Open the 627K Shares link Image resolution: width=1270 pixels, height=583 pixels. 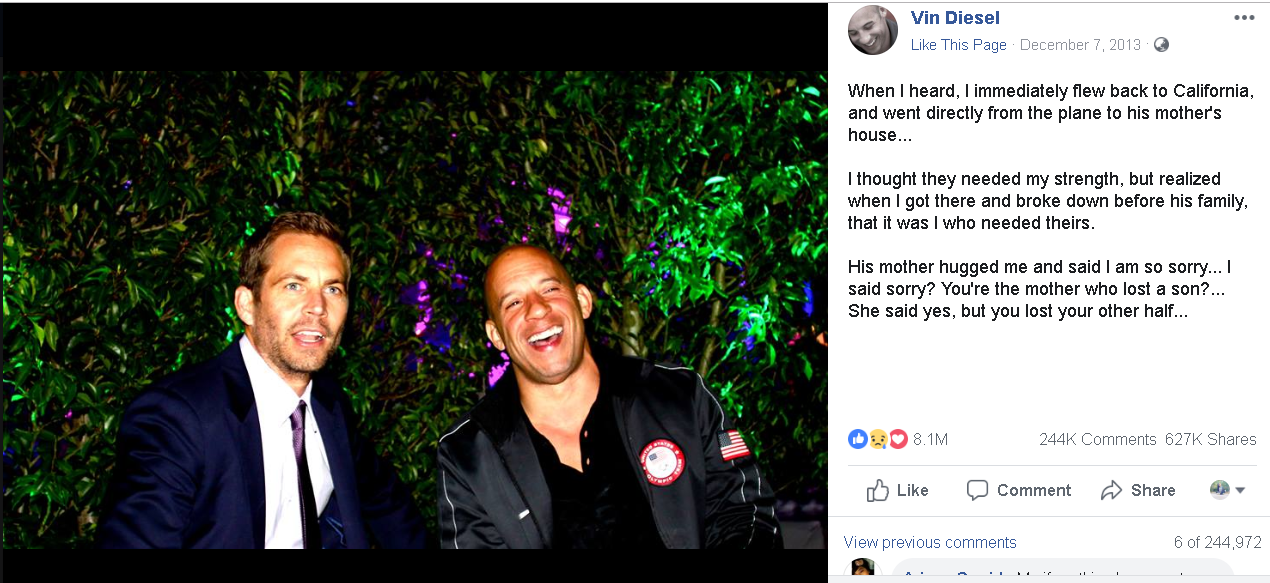[x=1210, y=439]
